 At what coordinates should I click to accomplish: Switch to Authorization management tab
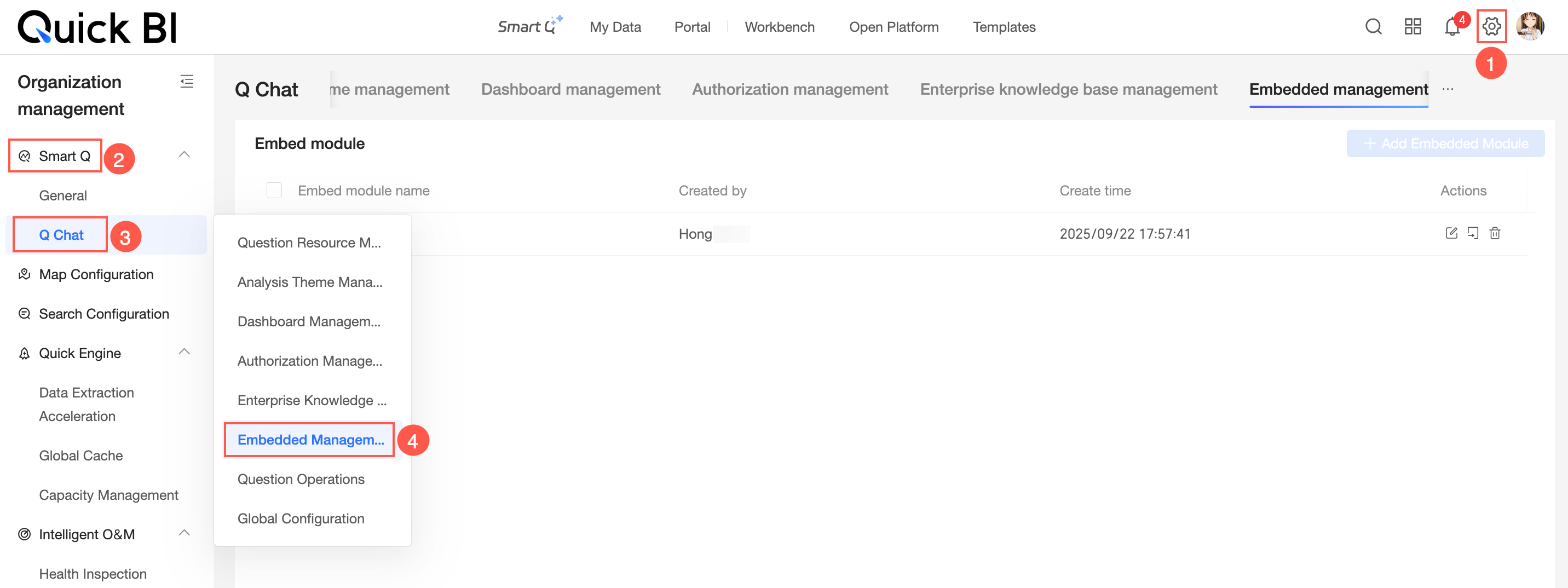(790, 89)
